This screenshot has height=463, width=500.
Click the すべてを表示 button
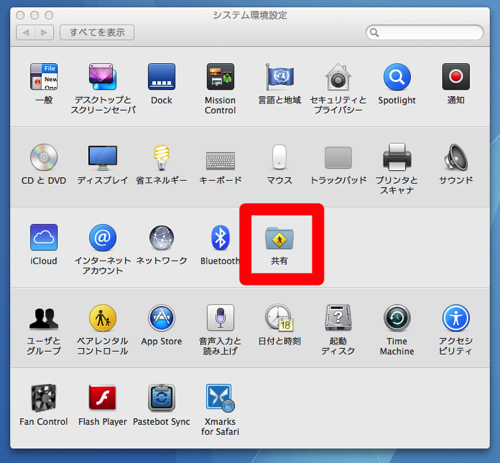[x=97, y=32]
